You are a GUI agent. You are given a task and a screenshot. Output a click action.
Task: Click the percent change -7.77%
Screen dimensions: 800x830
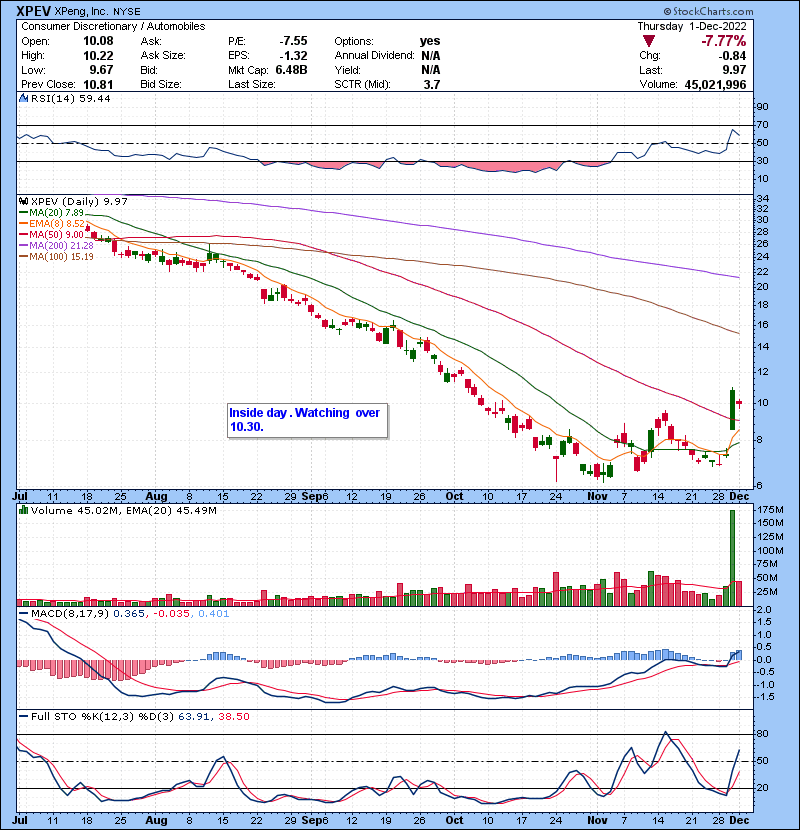[x=724, y=41]
